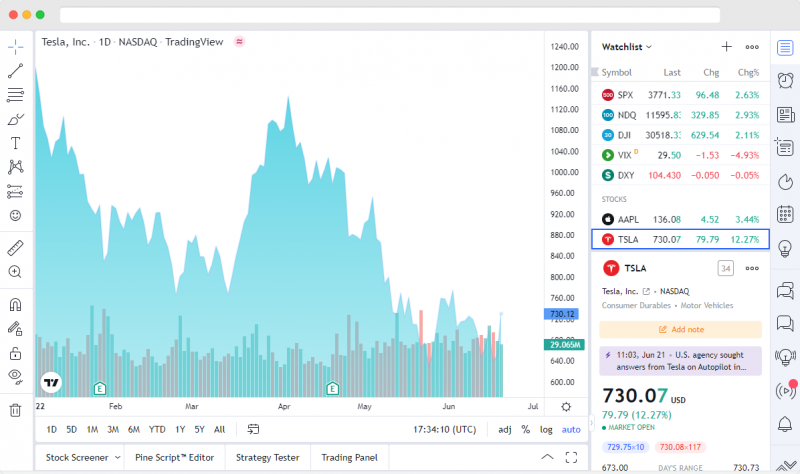This screenshot has height=474, width=800.
Task: Select the crosshair cursor tool
Action: pos(15,47)
